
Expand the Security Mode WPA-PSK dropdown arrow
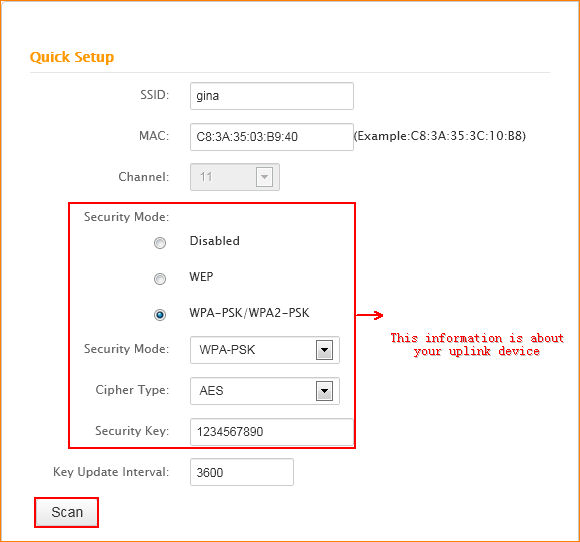pyautogui.click(x=324, y=350)
